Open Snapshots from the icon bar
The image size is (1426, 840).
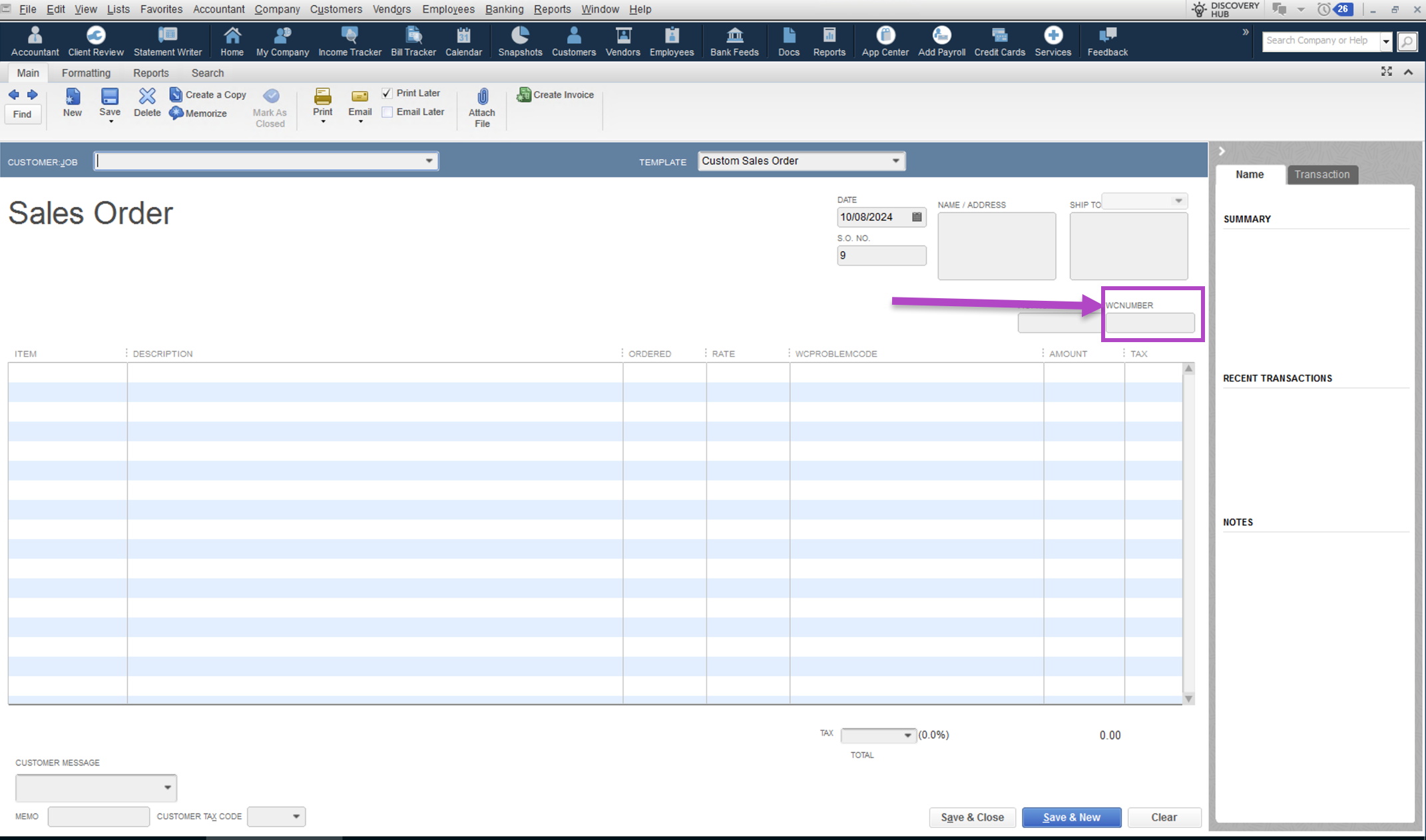pos(520,41)
